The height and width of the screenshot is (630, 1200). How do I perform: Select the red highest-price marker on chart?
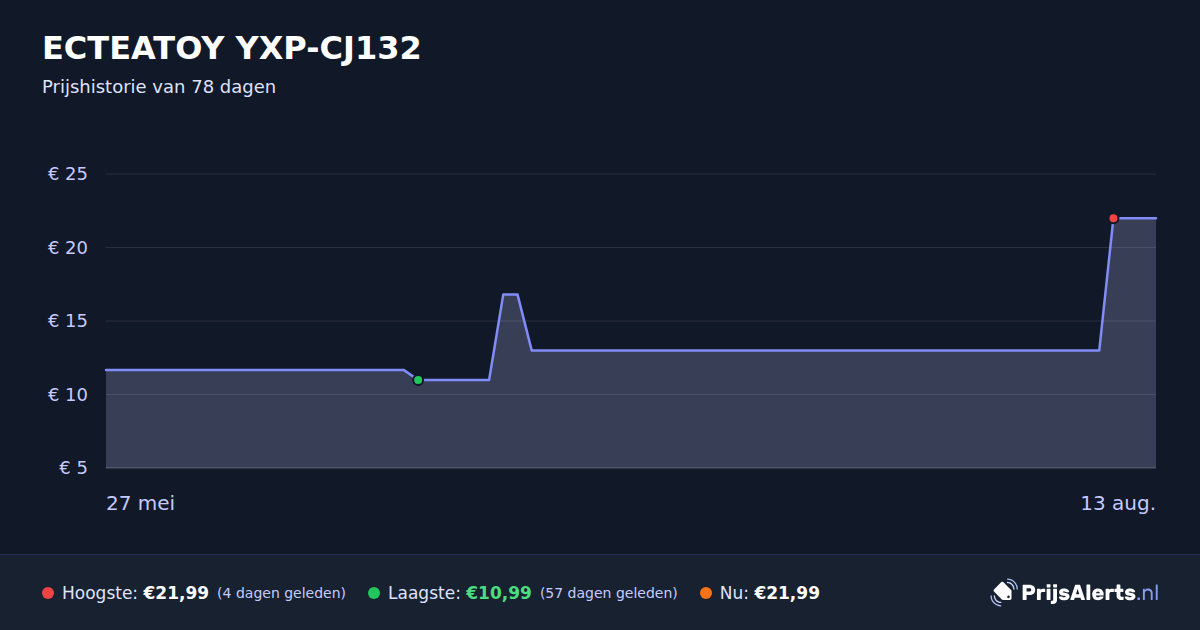click(x=1113, y=218)
